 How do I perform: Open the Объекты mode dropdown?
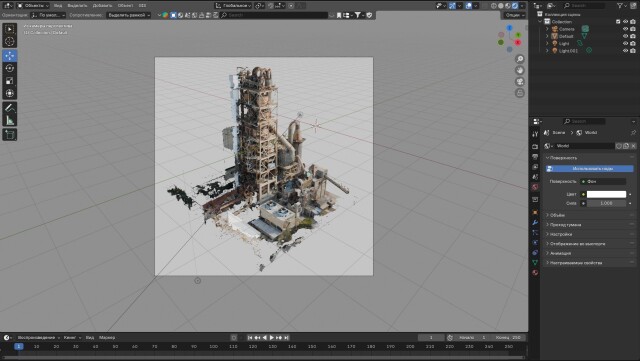coord(33,6)
